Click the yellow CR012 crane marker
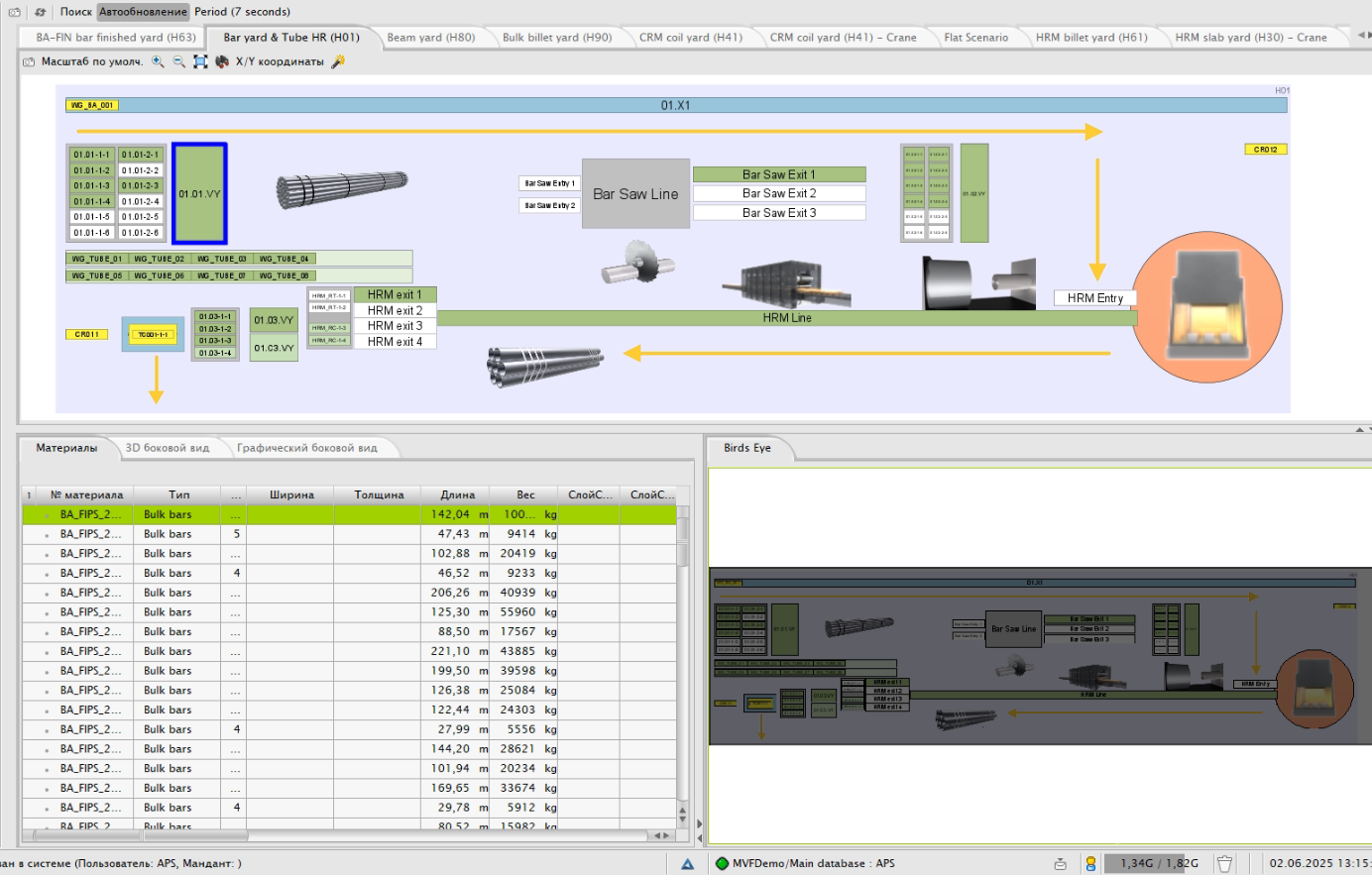 click(x=1266, y=149)
